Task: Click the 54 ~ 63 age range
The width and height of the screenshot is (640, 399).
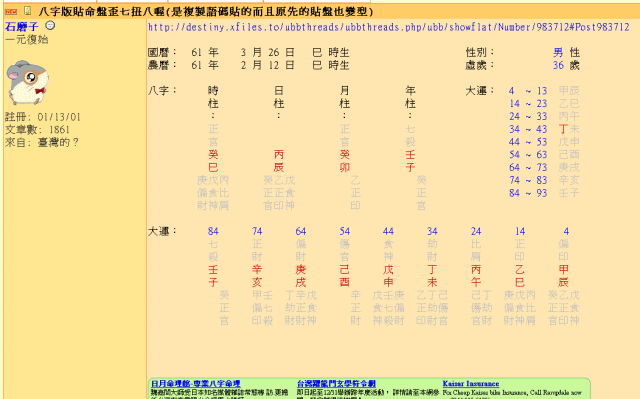Action: [527, 155]
